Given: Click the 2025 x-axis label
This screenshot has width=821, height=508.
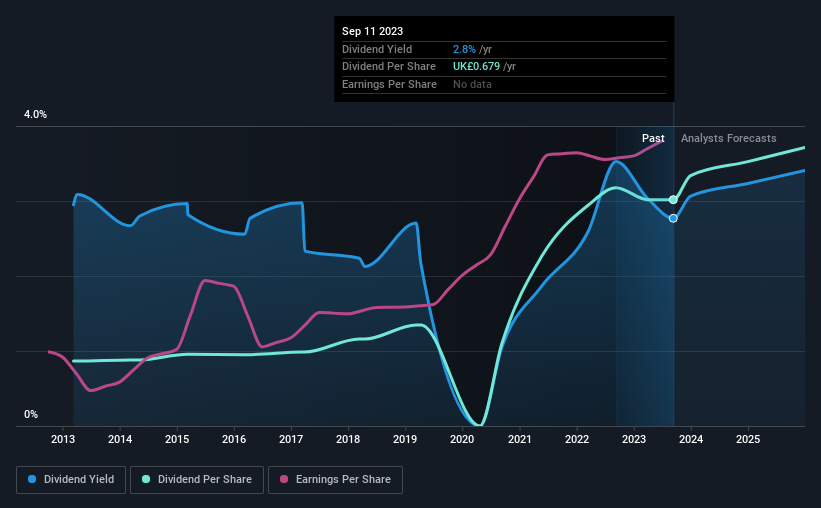Looking at the screenshot, I should pyautogui.click(x=748, y=439).
